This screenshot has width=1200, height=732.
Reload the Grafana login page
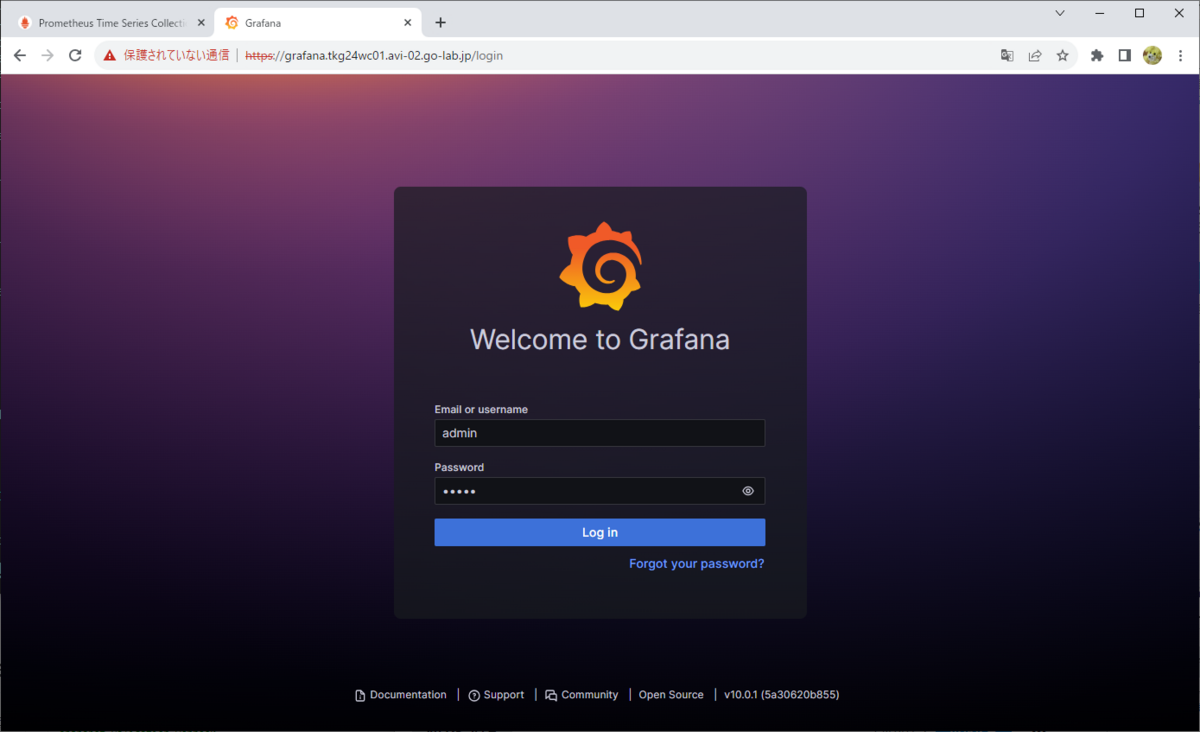click(x=75, y=56)
